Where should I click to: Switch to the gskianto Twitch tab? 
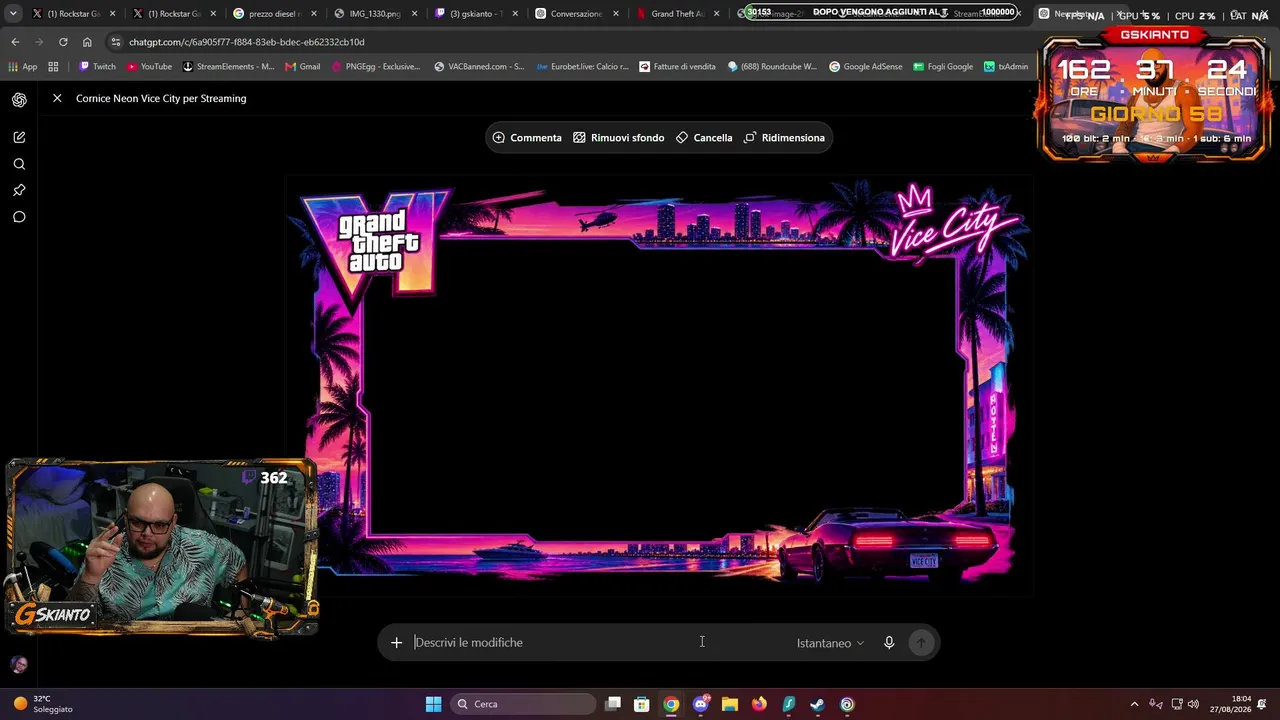476,14
